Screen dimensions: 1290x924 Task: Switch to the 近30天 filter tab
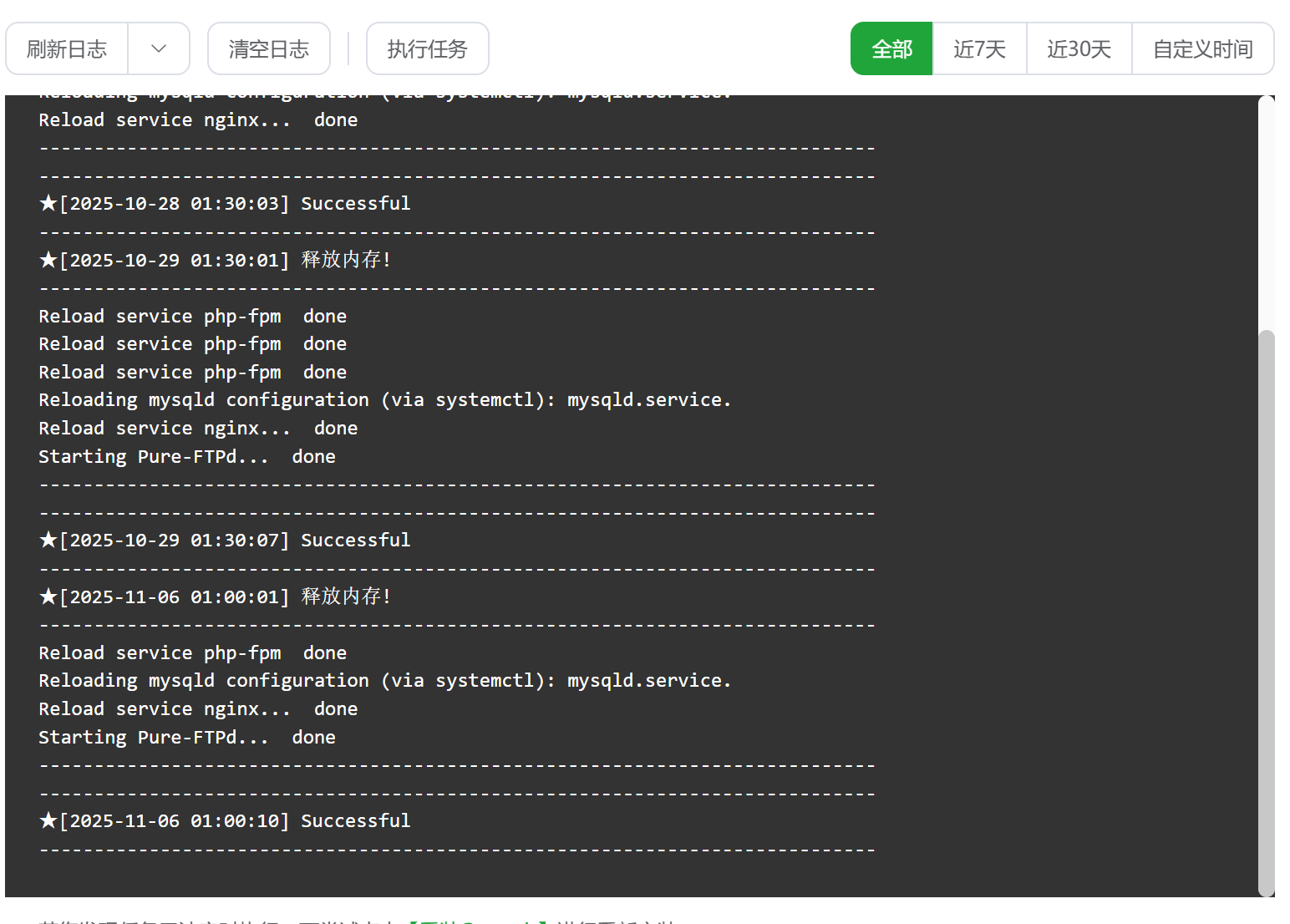point(1079,48)
